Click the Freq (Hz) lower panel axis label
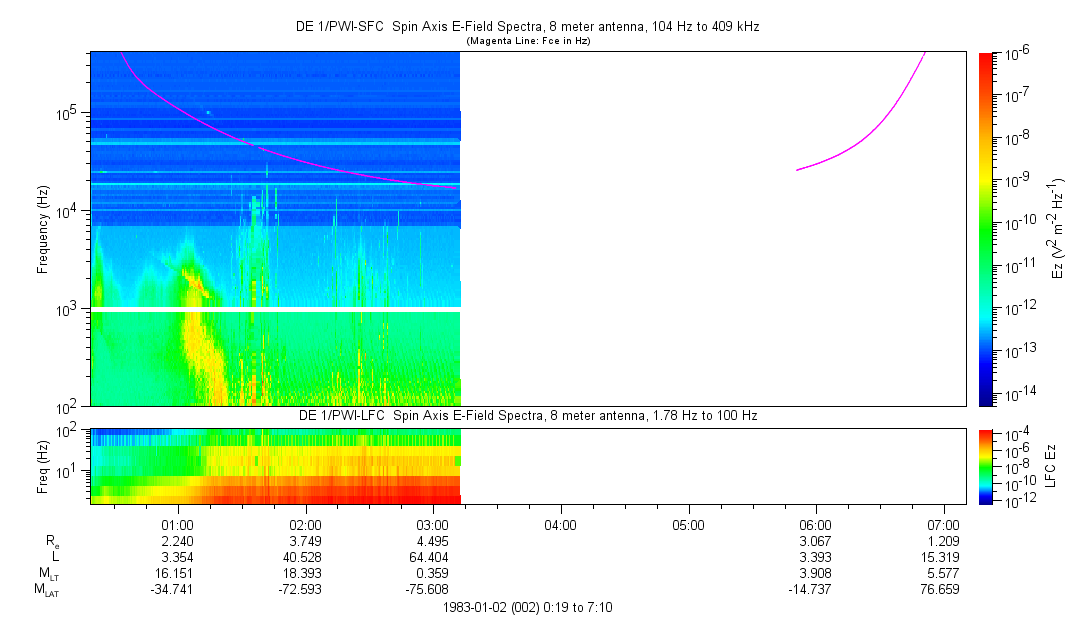This screenshot has height=620, width=1083. coord(43,464)
